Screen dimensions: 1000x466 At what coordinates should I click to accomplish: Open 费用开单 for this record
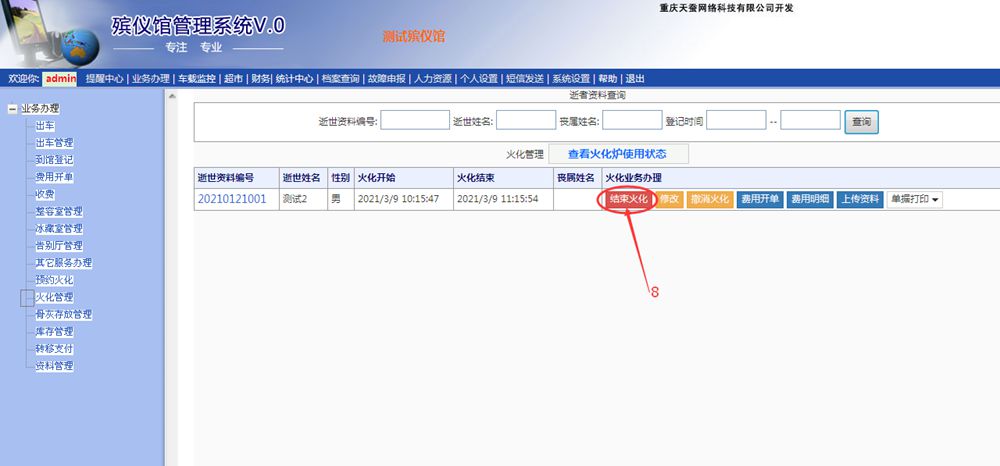pyautogui.click(x=759, y=199)
